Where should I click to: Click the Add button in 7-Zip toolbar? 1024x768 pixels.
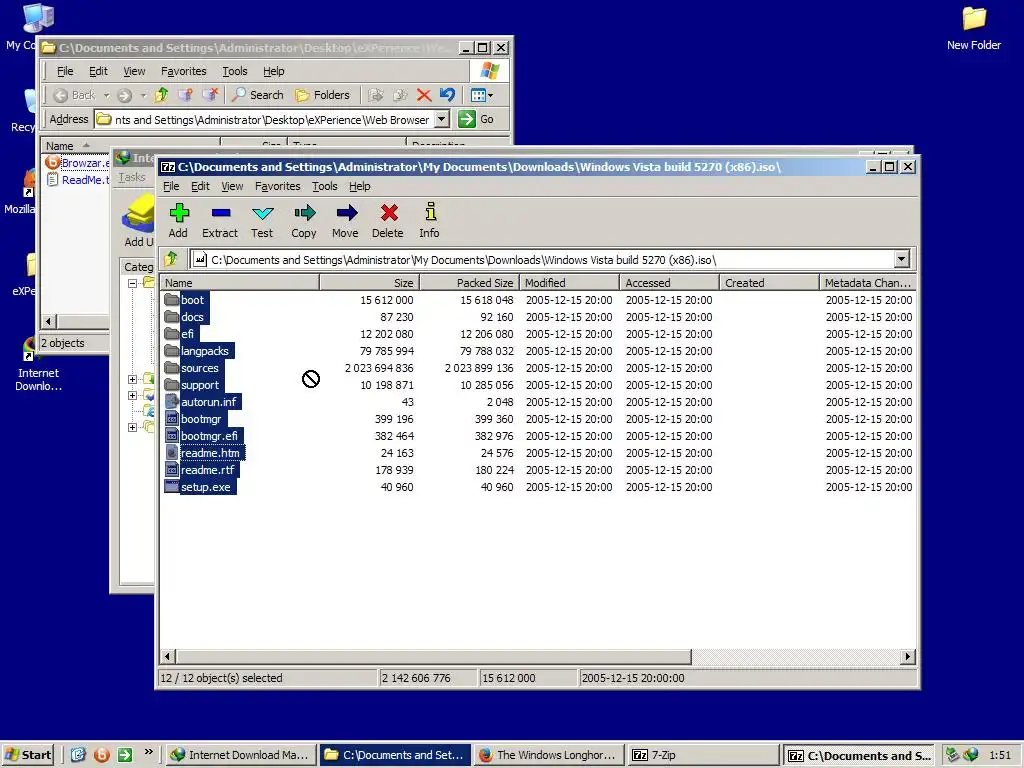(178, 221)
